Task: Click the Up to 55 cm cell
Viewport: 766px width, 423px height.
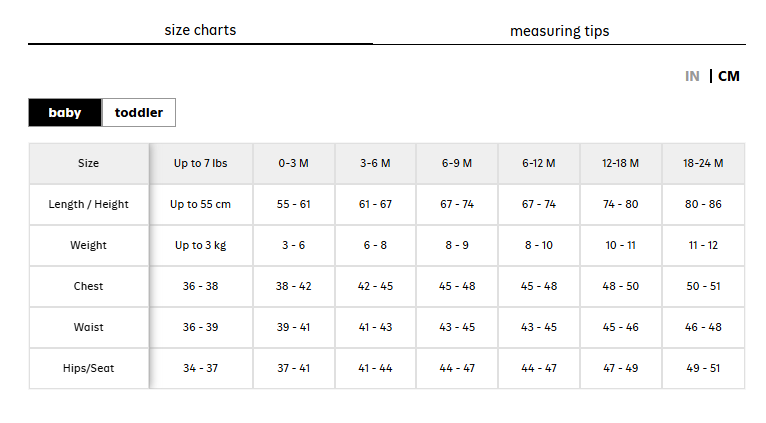Action: click(200, 204)
